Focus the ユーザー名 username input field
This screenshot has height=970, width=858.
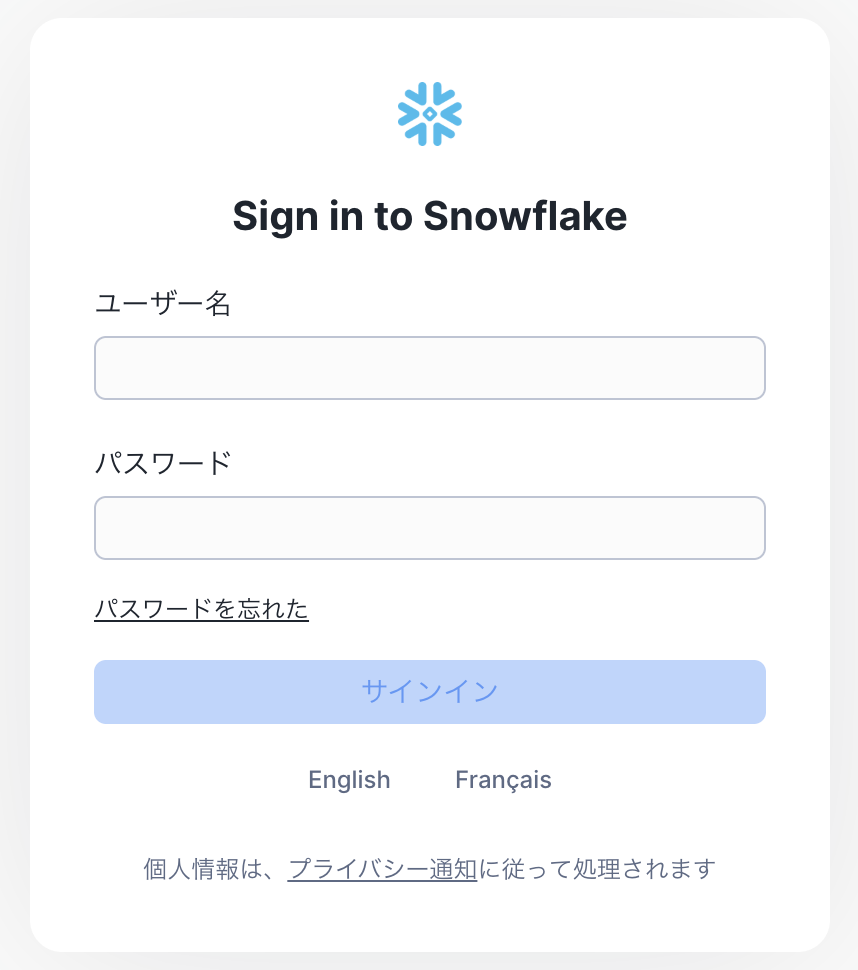pyautogui.click(x=429, y=368)
